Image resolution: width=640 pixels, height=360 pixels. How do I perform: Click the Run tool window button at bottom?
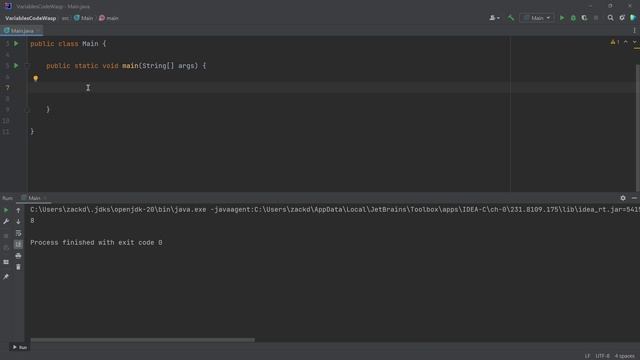click(x=19, y=347)
